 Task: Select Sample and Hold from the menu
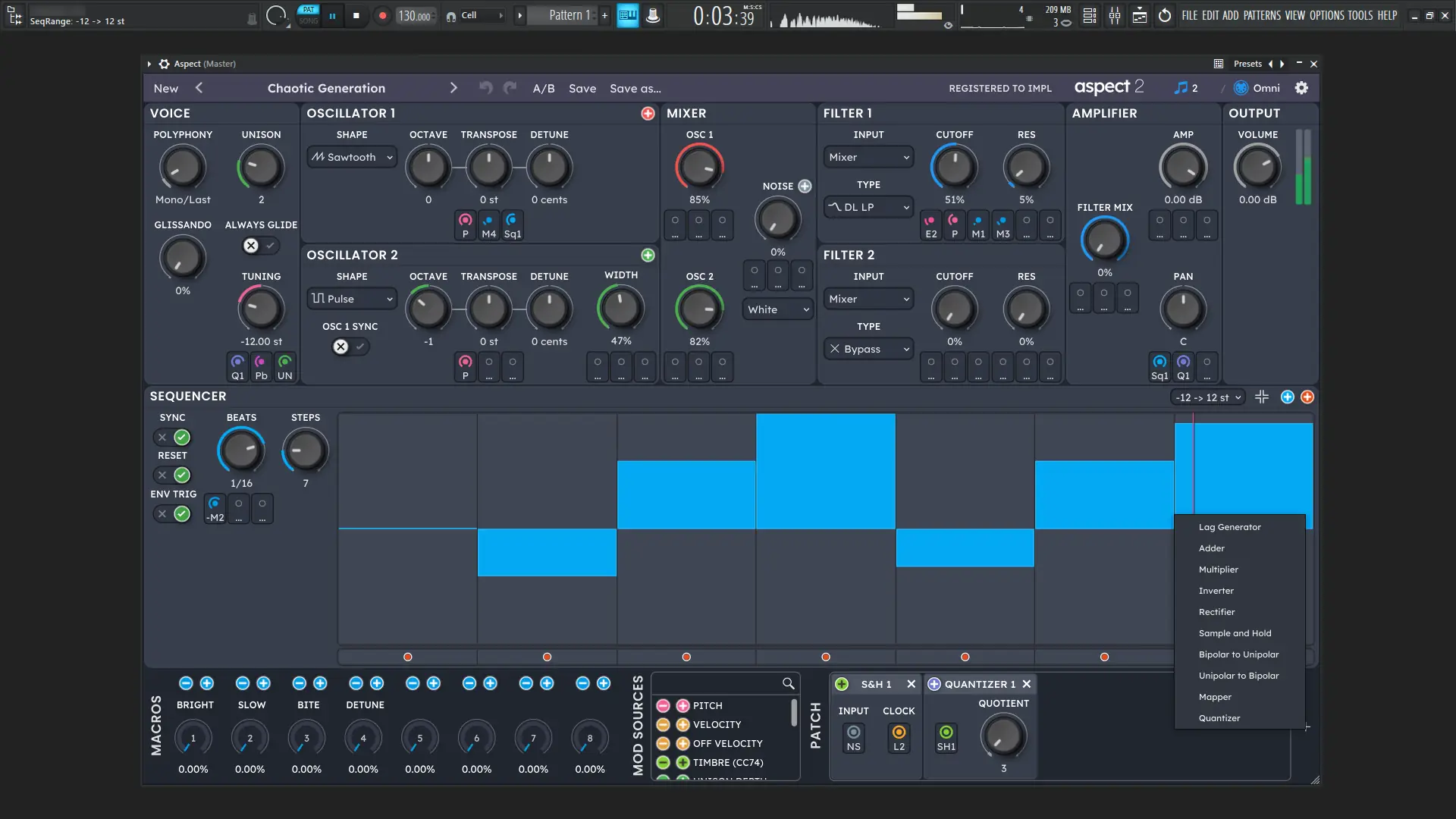pyautogui.click(x=1235, y=633)
